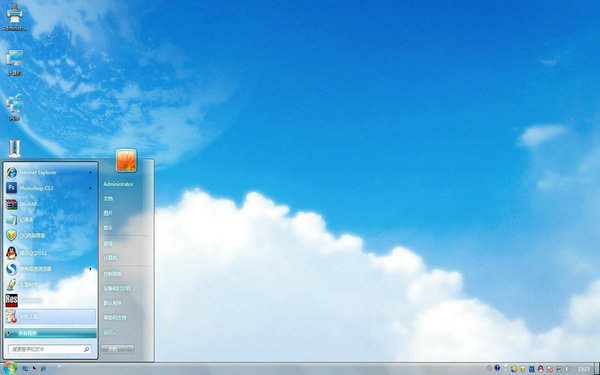Image resolution: width=600 pixels, height=375 pixels.
Task: Click the taskbar clock showing 15:15
Action: point(584,369)
